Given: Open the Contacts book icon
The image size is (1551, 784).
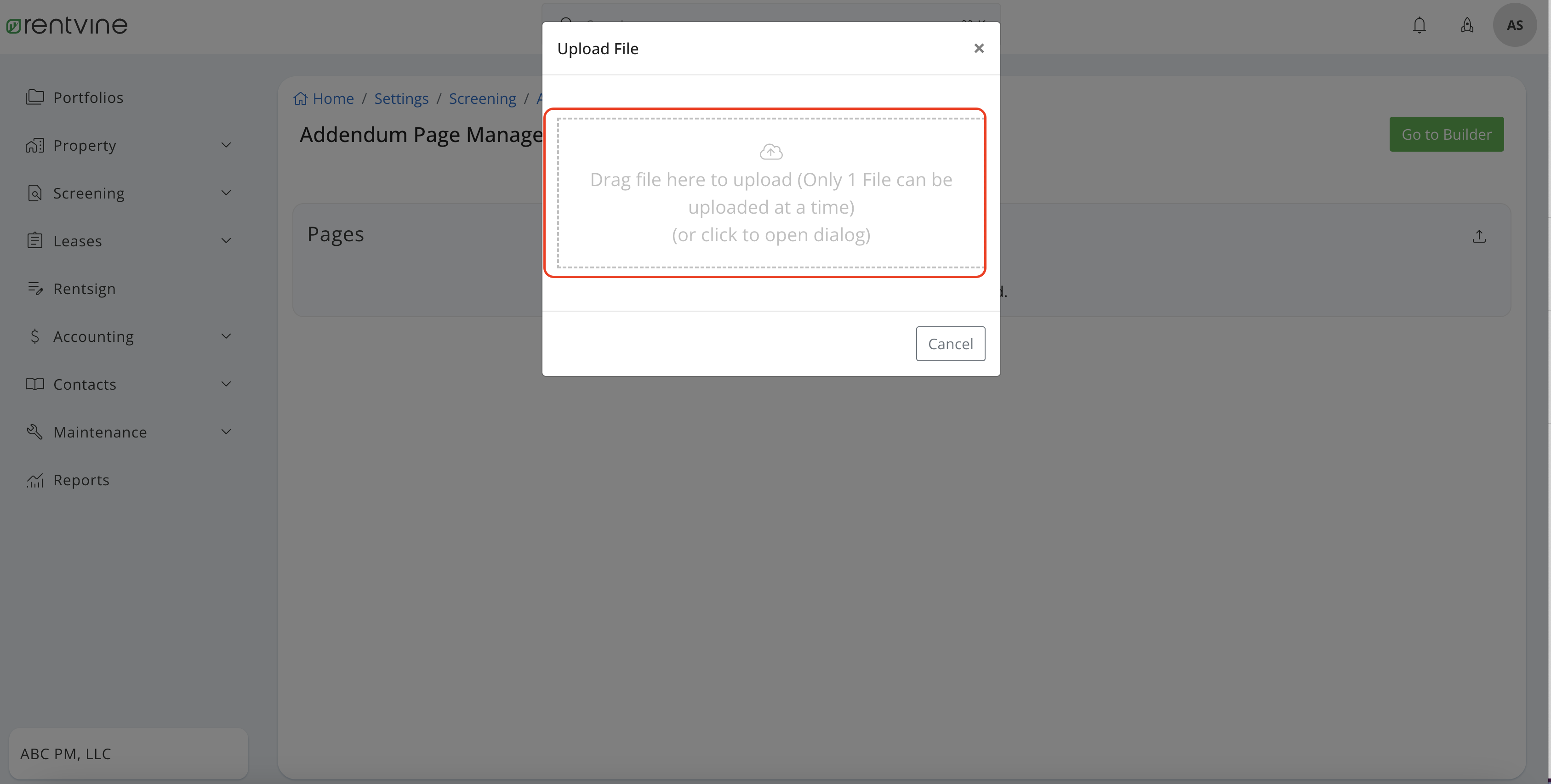Looking at the screenshot, I should [35, 384].
